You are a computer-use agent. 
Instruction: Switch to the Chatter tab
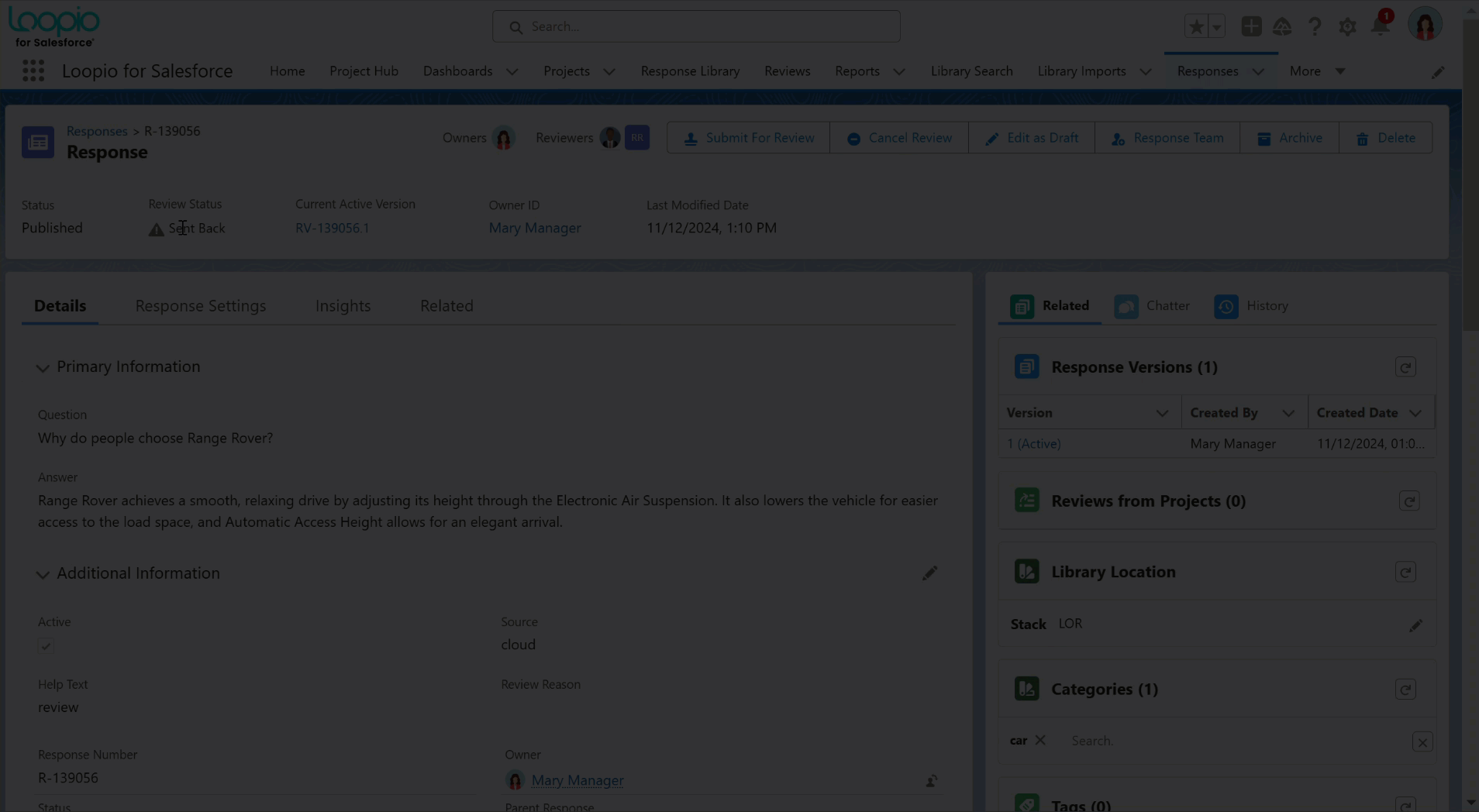[x=1152, y=305]
